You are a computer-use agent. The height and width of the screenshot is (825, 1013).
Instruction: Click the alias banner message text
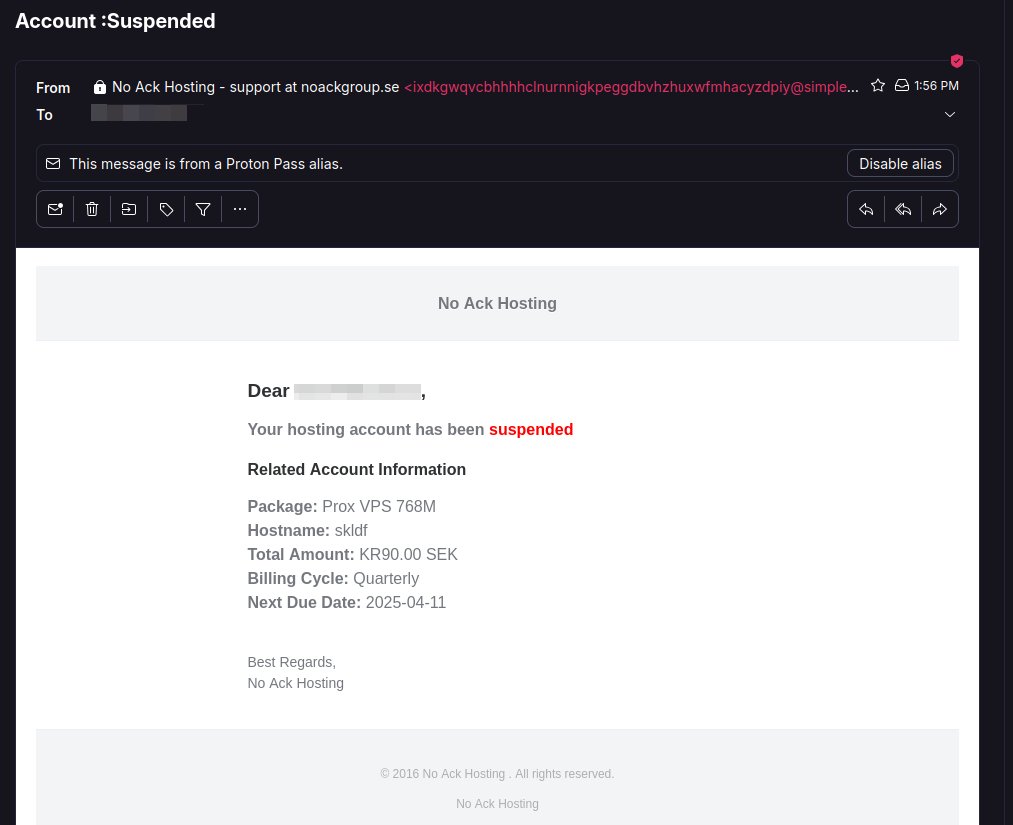click(206, 163)
